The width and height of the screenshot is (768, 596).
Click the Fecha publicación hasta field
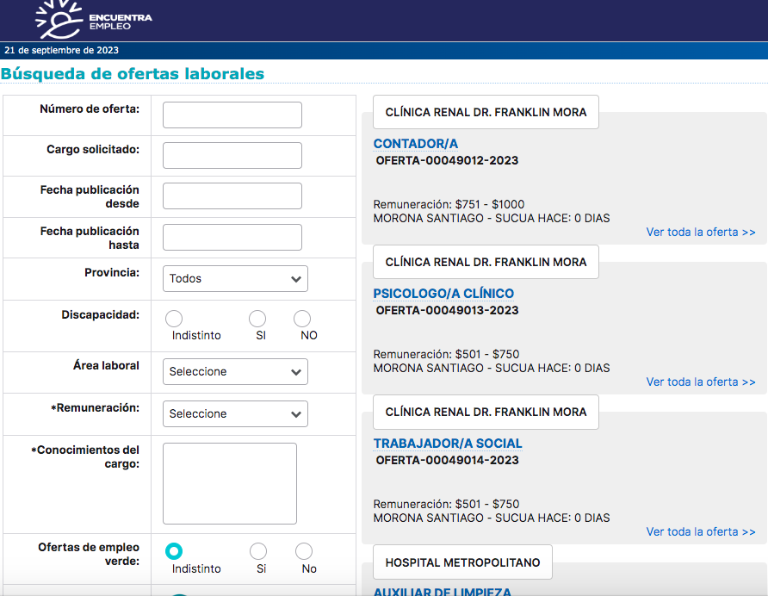232,237
